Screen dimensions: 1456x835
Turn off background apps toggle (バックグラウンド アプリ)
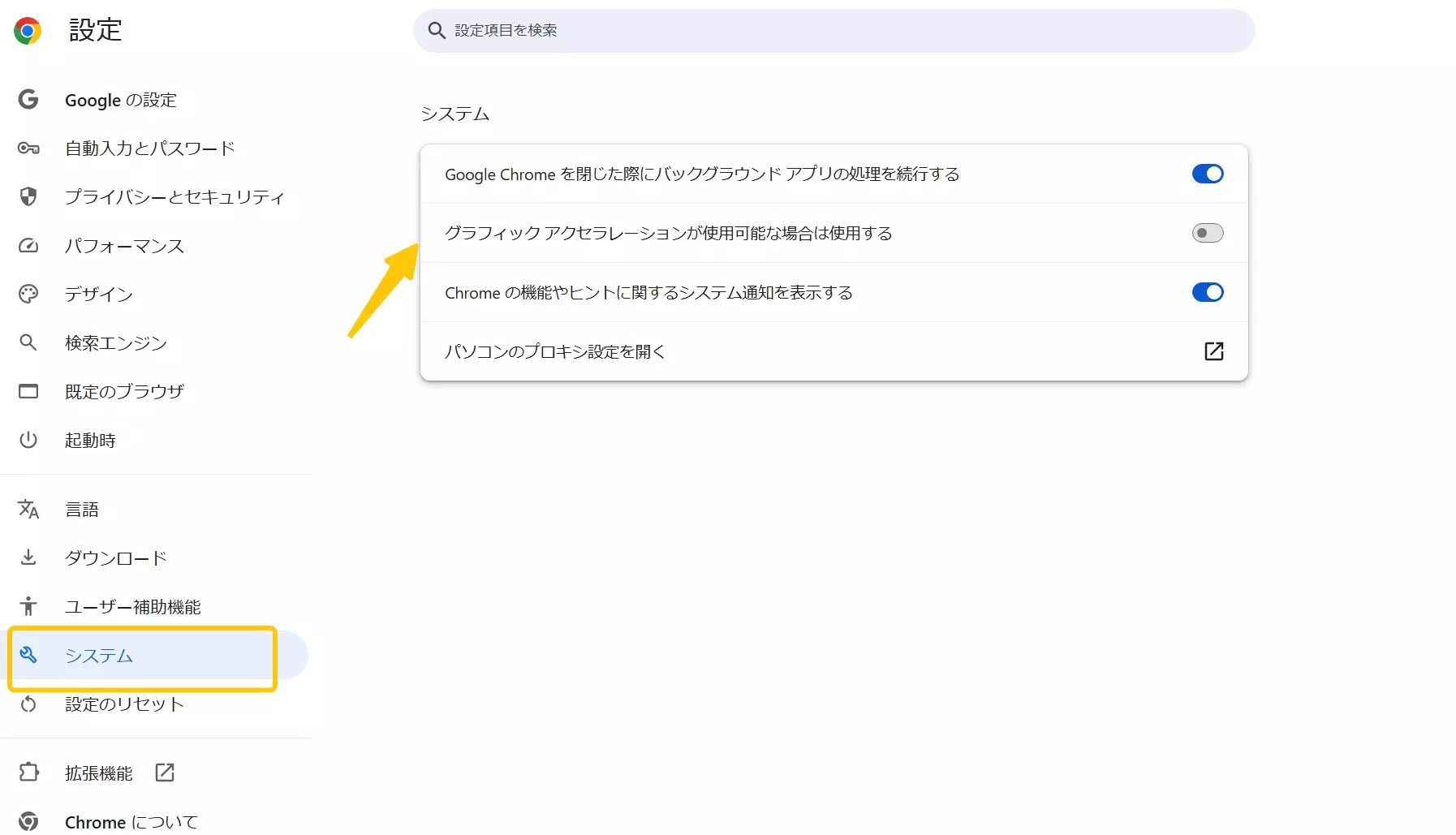click(x=1208, y=174)
